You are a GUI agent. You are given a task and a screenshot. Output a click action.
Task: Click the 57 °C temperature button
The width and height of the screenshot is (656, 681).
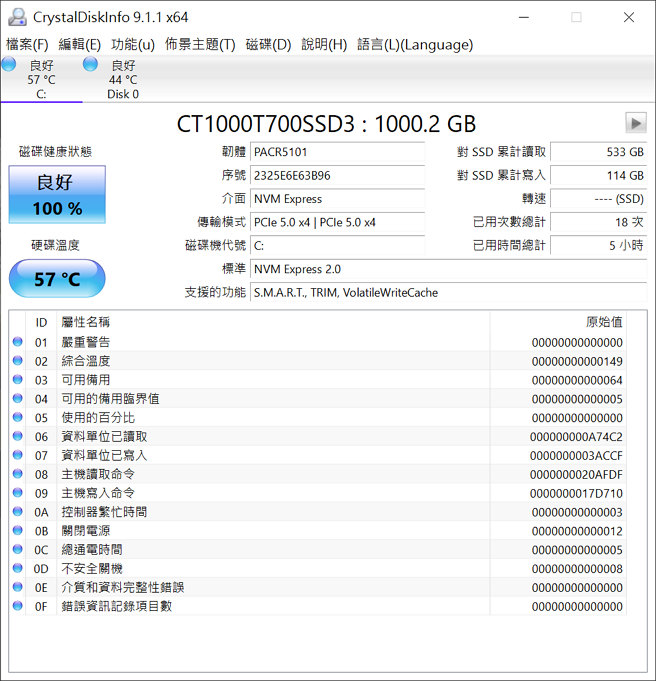(57, 279)
